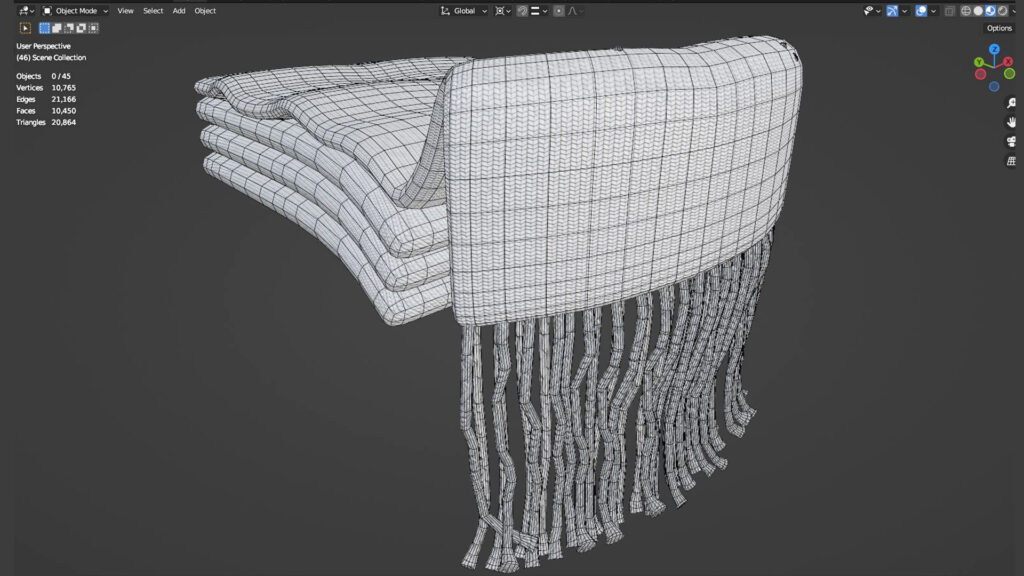1024x576 pixels.
Task: Choose the new selection mode square icon
Action: point(44,28)
